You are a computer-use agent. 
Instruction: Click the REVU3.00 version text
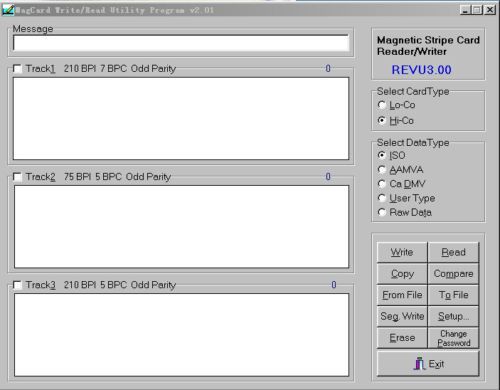(421, 70)
